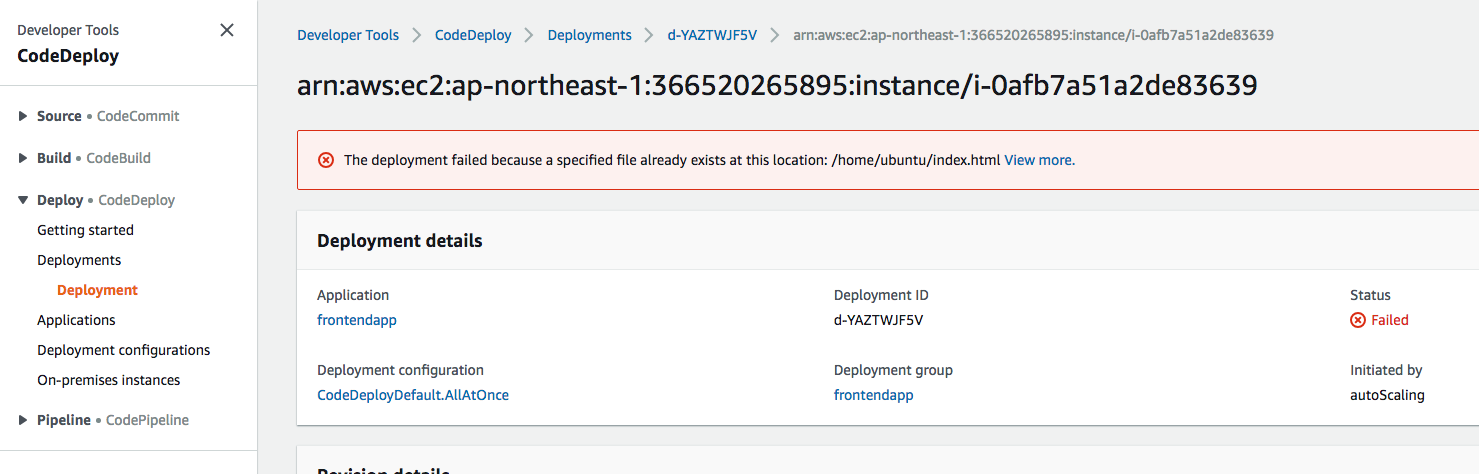Click View more in error banner
Image resolution: width=1479 pixels, height=474 pixels.
tap(1039, 160)
